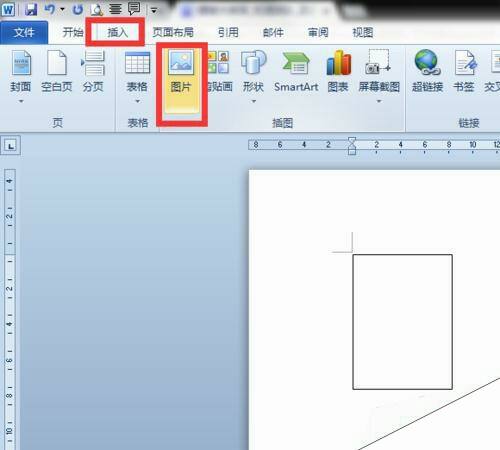The height and width of the screenshot is (450, 500).
Task: Switch to the 引用 (References) tab
Action: (228, 32)
